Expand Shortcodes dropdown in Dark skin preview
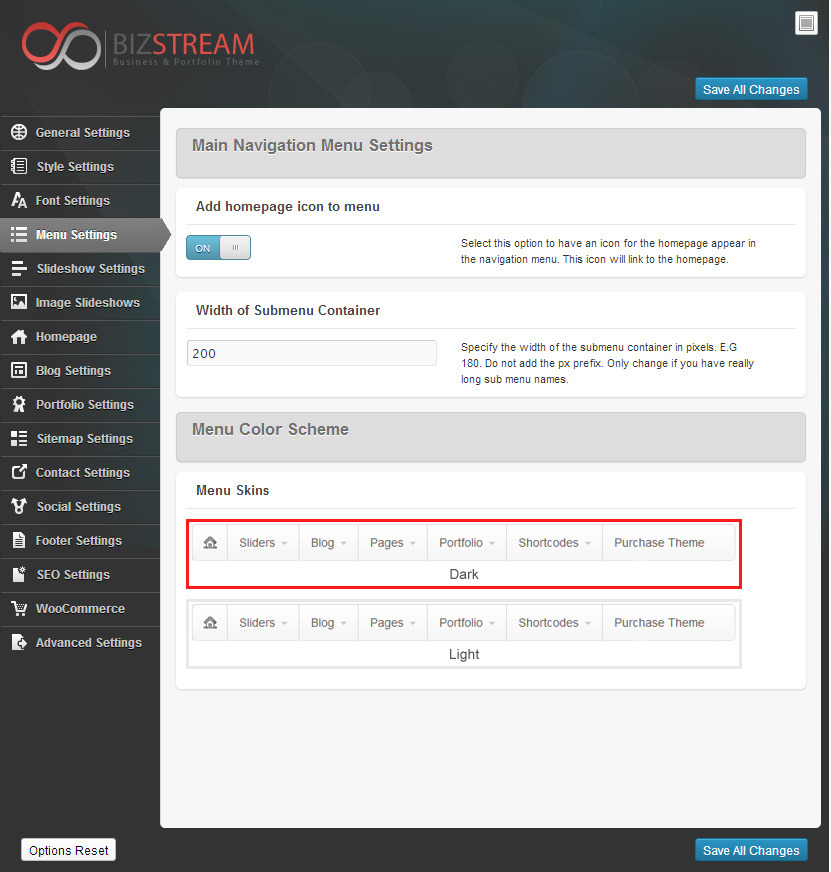The height and width of the screenshot is (872, 831). [x=554, y=543]
